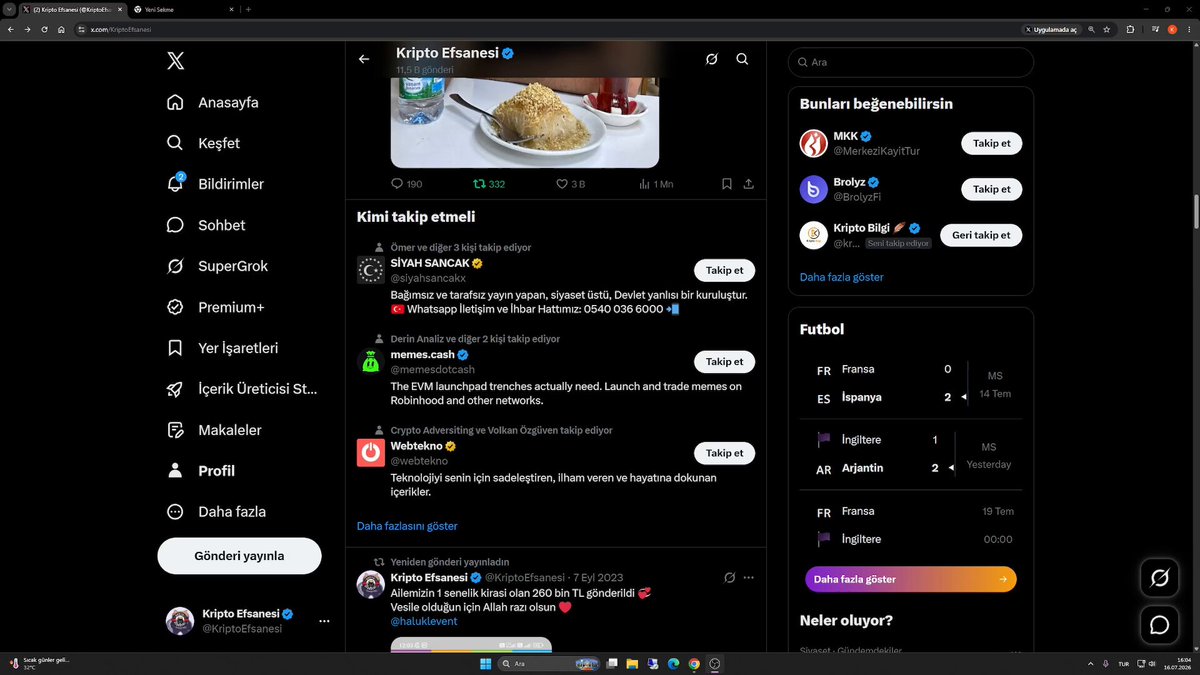Click the share icon on dessert post

749,184
